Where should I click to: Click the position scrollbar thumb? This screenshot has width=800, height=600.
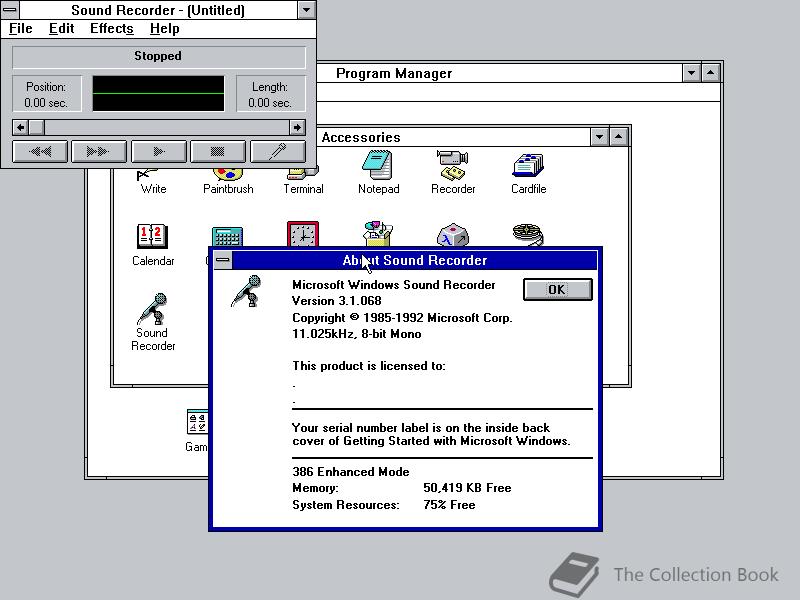36,127
